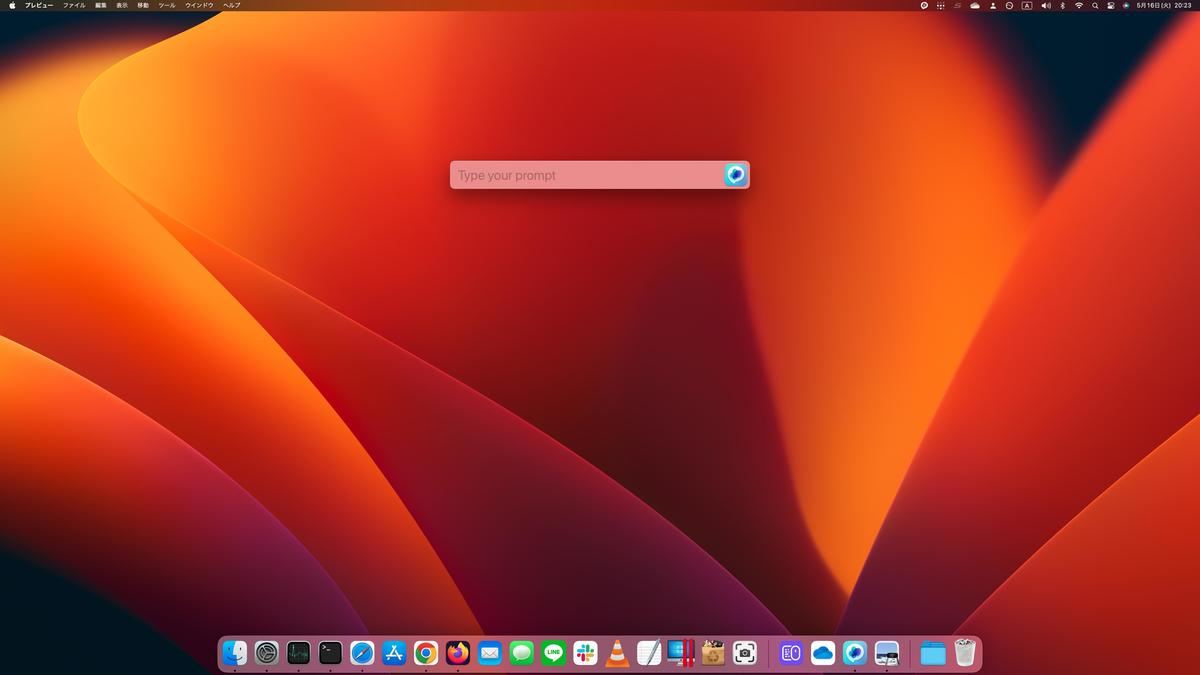Image resolution: width=1200 pixels, height=675 pixels.
Task: Open the 表示 menu
Action: [122, 5]
